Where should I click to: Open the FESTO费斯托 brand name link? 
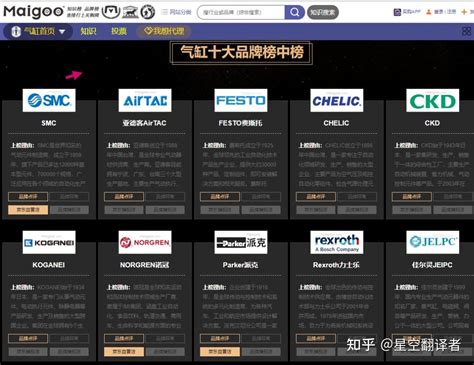coord(240,123)
